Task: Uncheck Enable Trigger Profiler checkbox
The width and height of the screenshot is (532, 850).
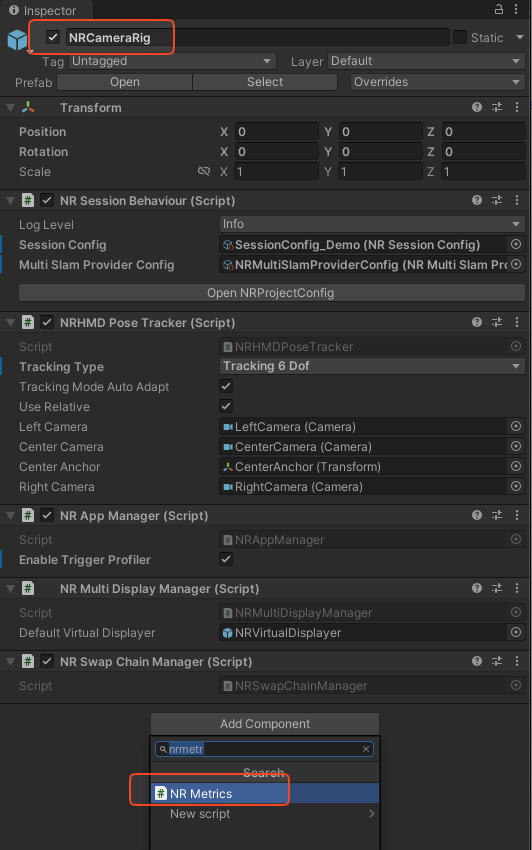Action: coord(226,559)
